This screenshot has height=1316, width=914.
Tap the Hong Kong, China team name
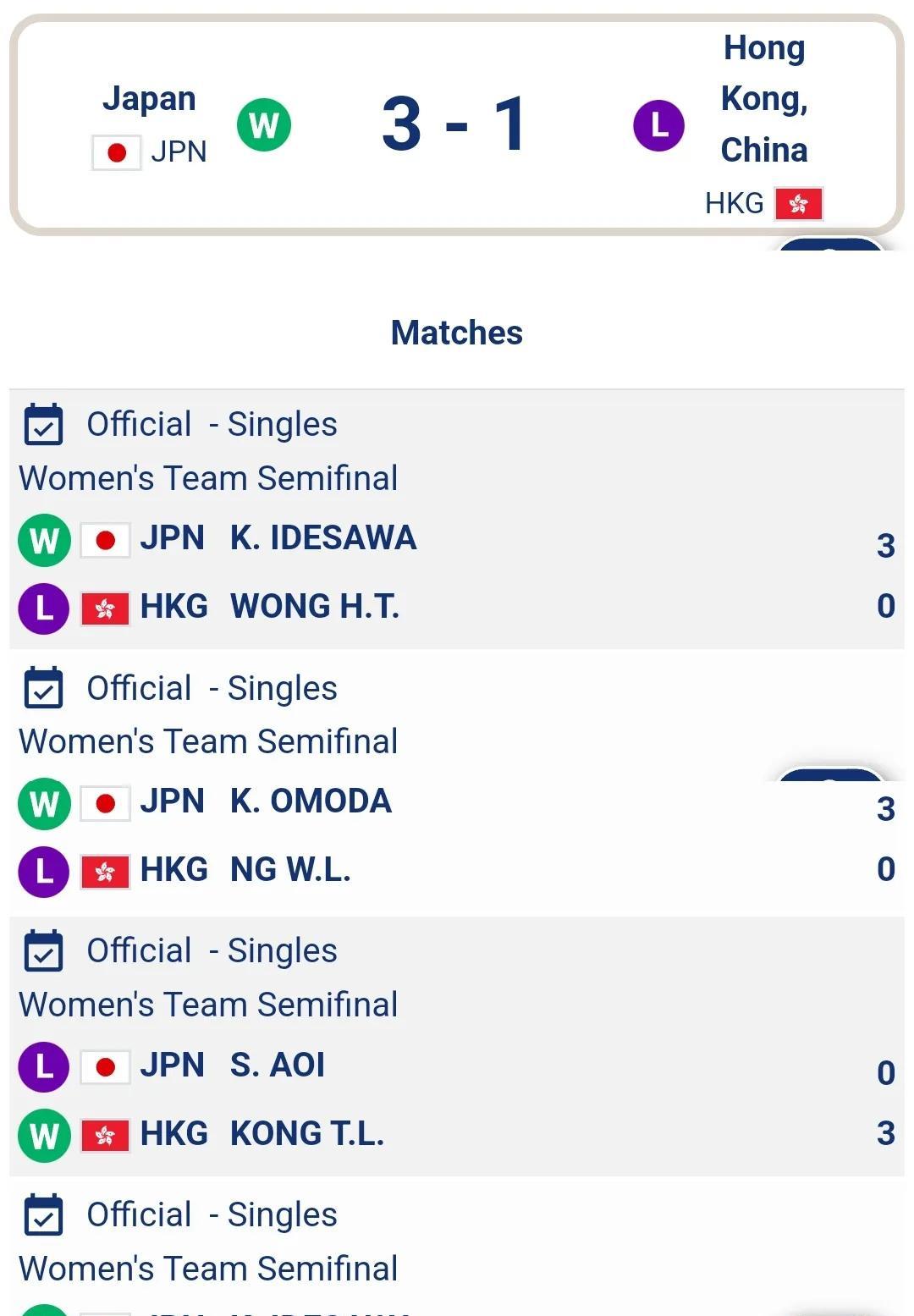tap(763, 99)
